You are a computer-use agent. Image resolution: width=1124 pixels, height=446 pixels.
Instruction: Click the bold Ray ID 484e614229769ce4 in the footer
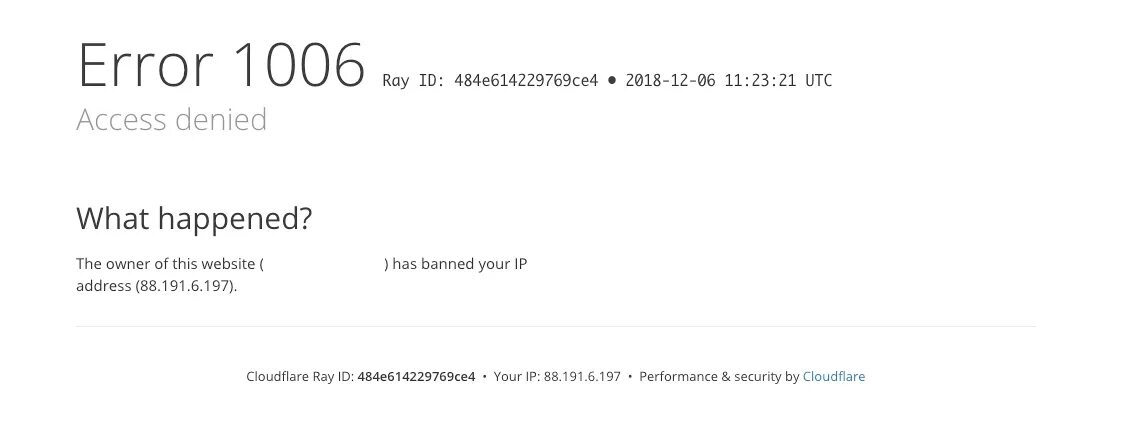416,376
